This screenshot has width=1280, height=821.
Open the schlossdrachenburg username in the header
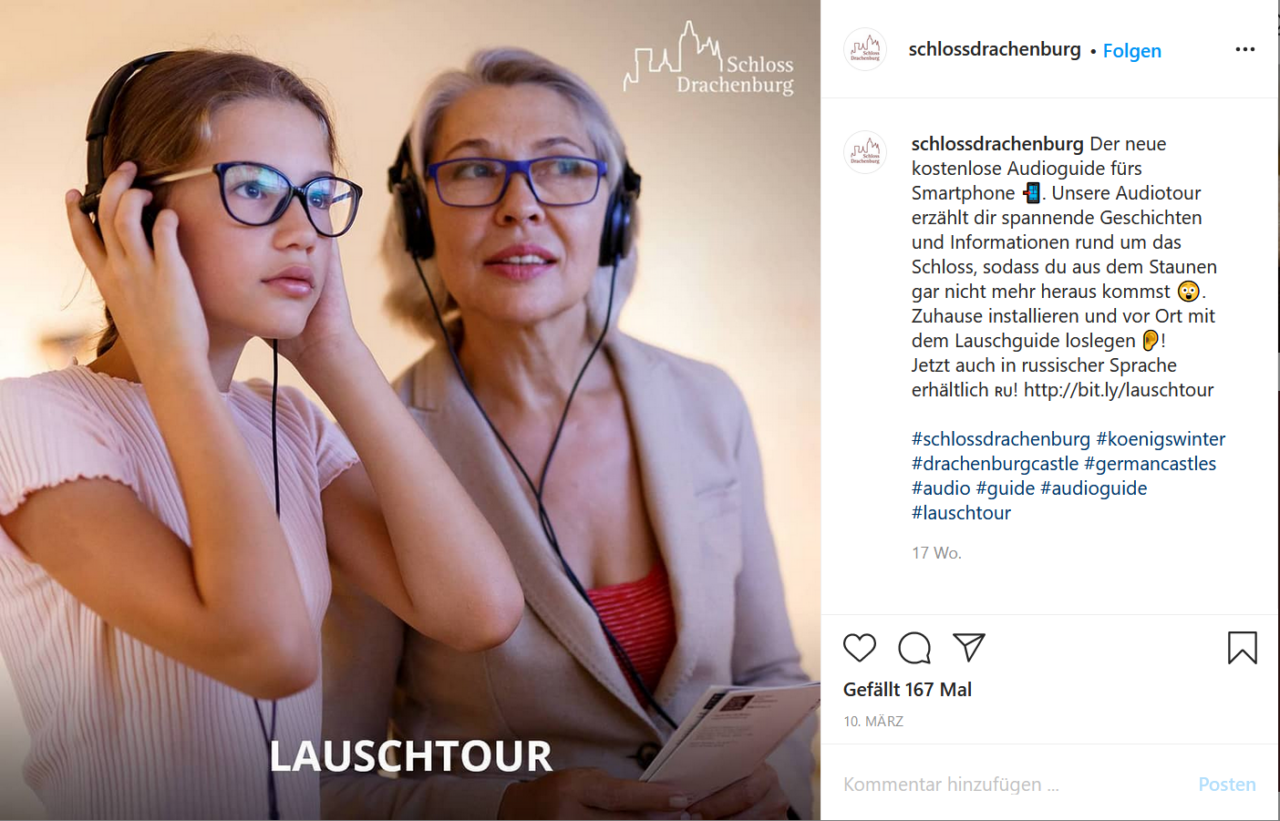point(995,49)
